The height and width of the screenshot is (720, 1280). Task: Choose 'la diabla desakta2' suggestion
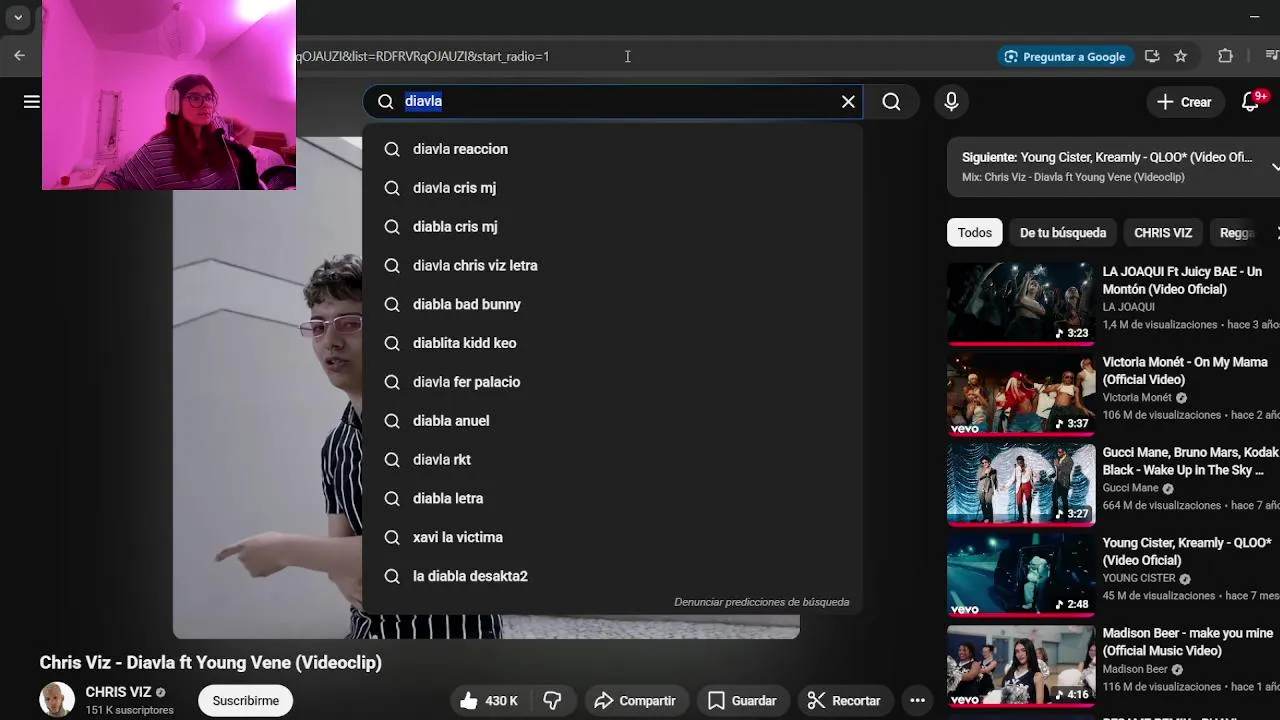coord(612,576)
